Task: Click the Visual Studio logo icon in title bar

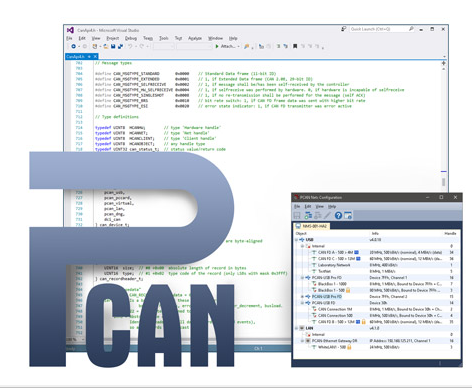Action: (70, 30)
